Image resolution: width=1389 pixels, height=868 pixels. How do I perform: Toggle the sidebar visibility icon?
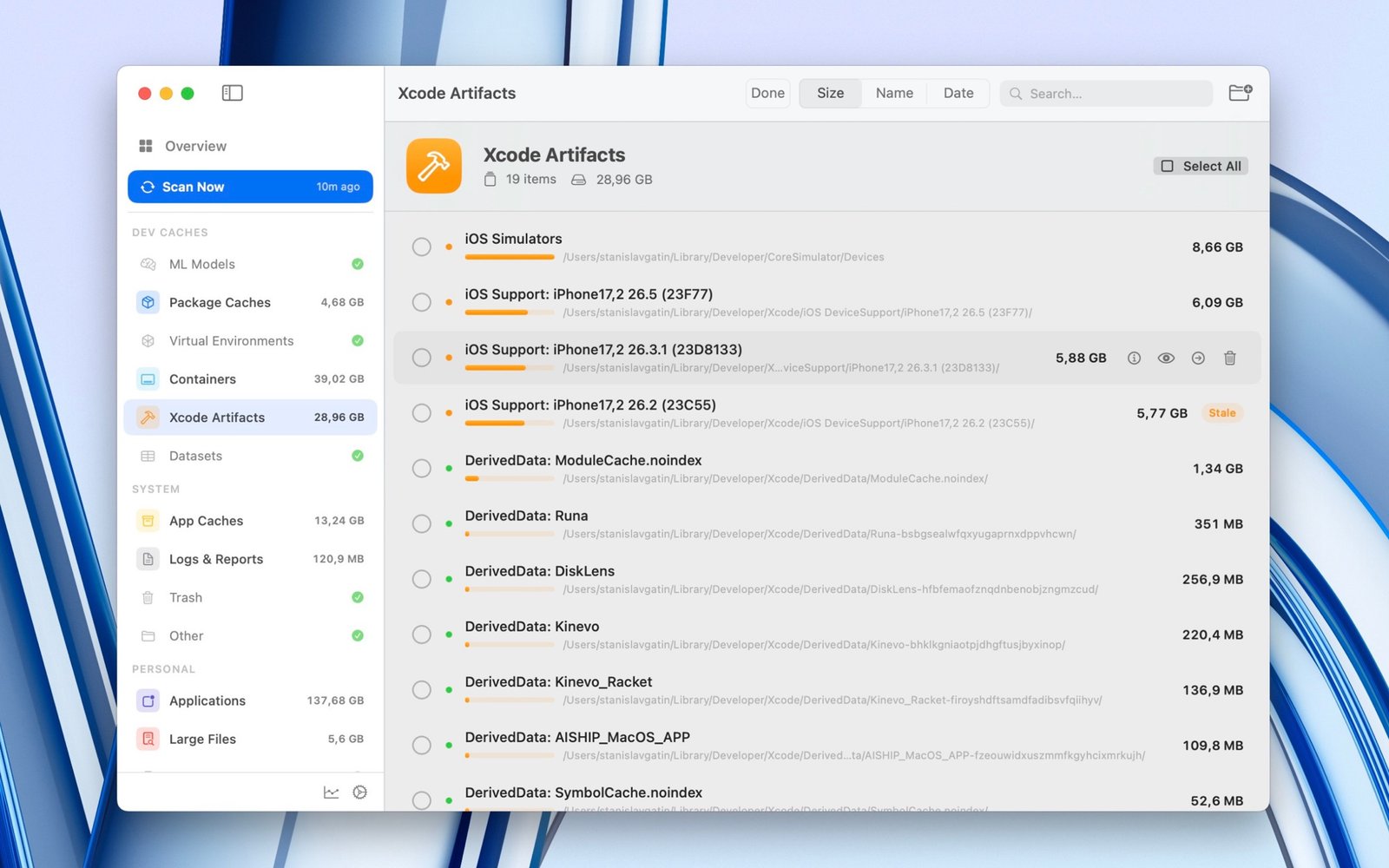point(232,93)
